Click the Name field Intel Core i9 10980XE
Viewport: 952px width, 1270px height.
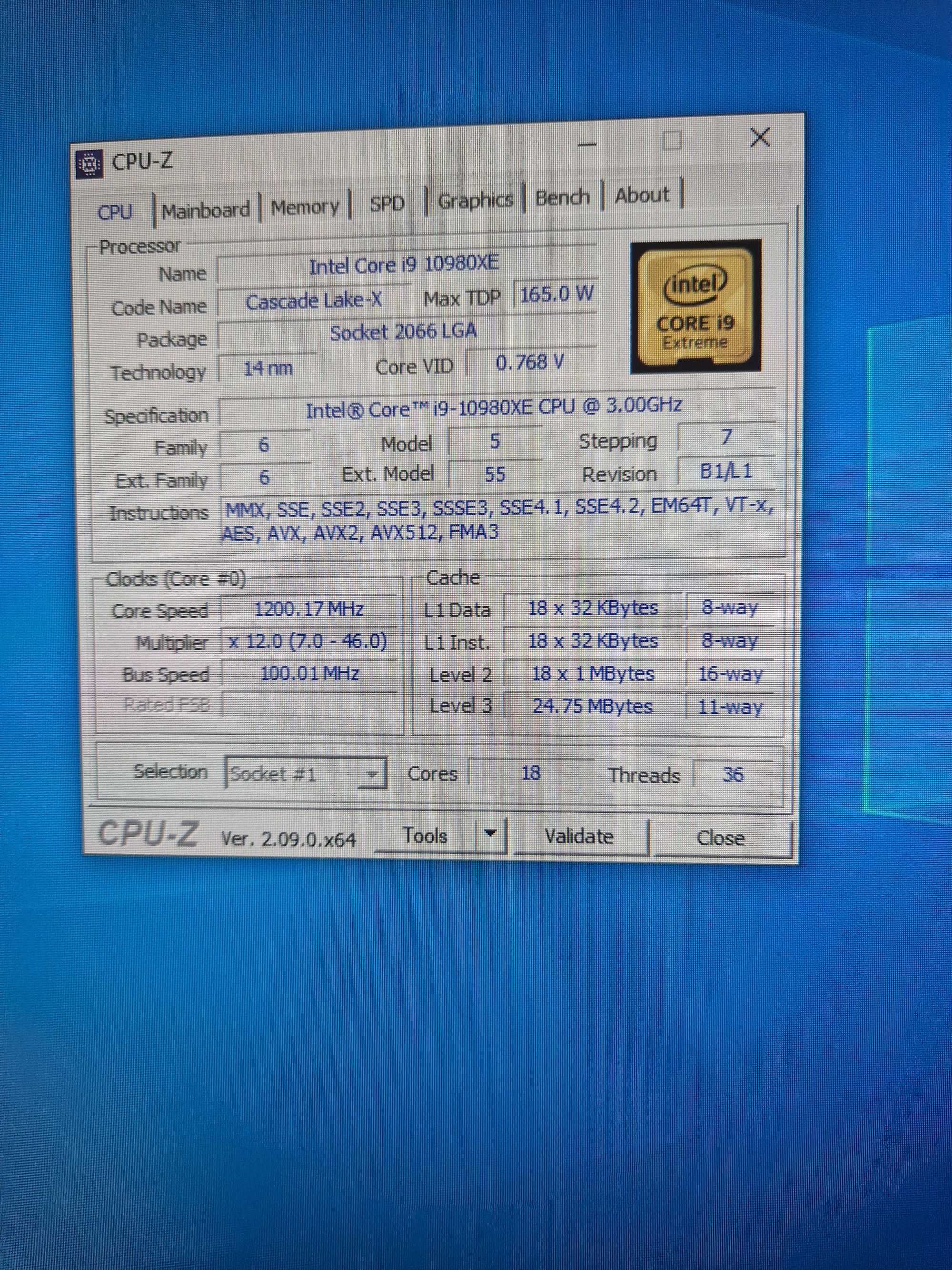coord(407,265)
